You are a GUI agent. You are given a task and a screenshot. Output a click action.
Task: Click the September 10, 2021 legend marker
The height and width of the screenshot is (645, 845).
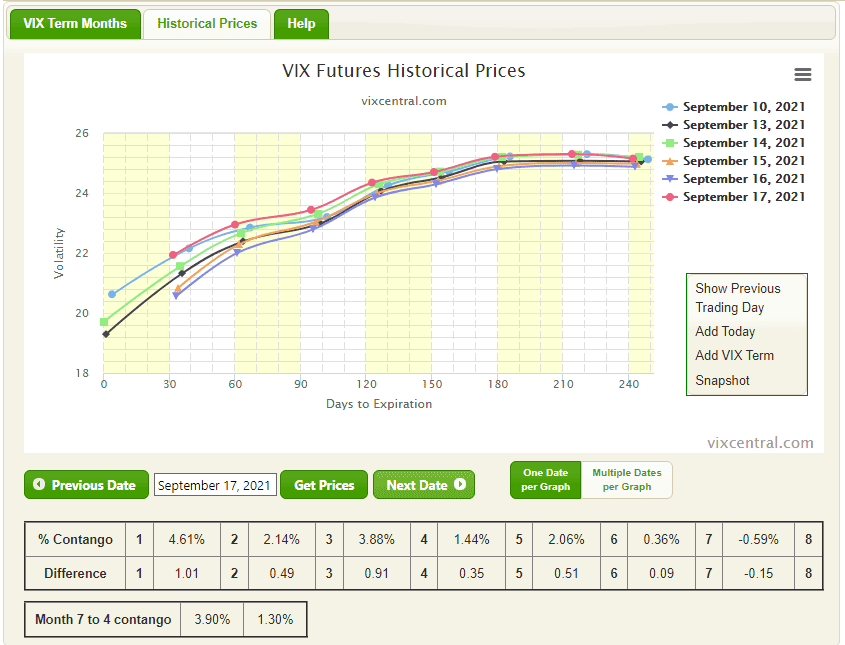(x=670, y=107)
